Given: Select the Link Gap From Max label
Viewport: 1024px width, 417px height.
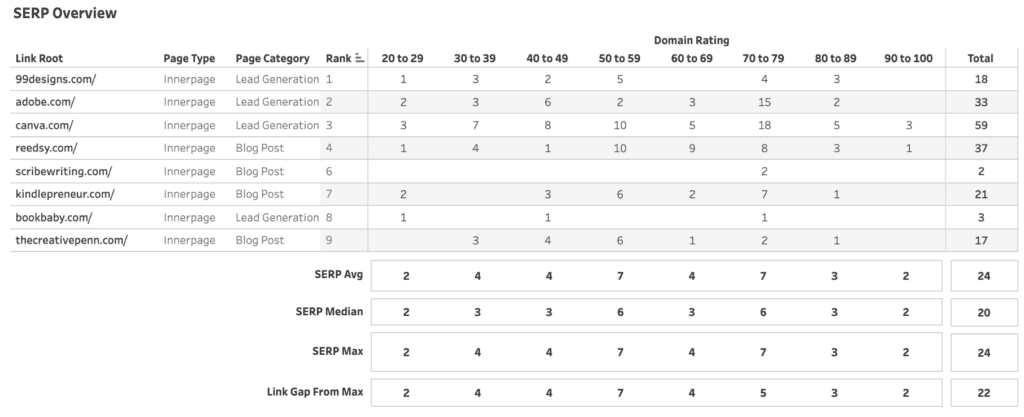Looking at the screenshot, I should pos(315,392).
